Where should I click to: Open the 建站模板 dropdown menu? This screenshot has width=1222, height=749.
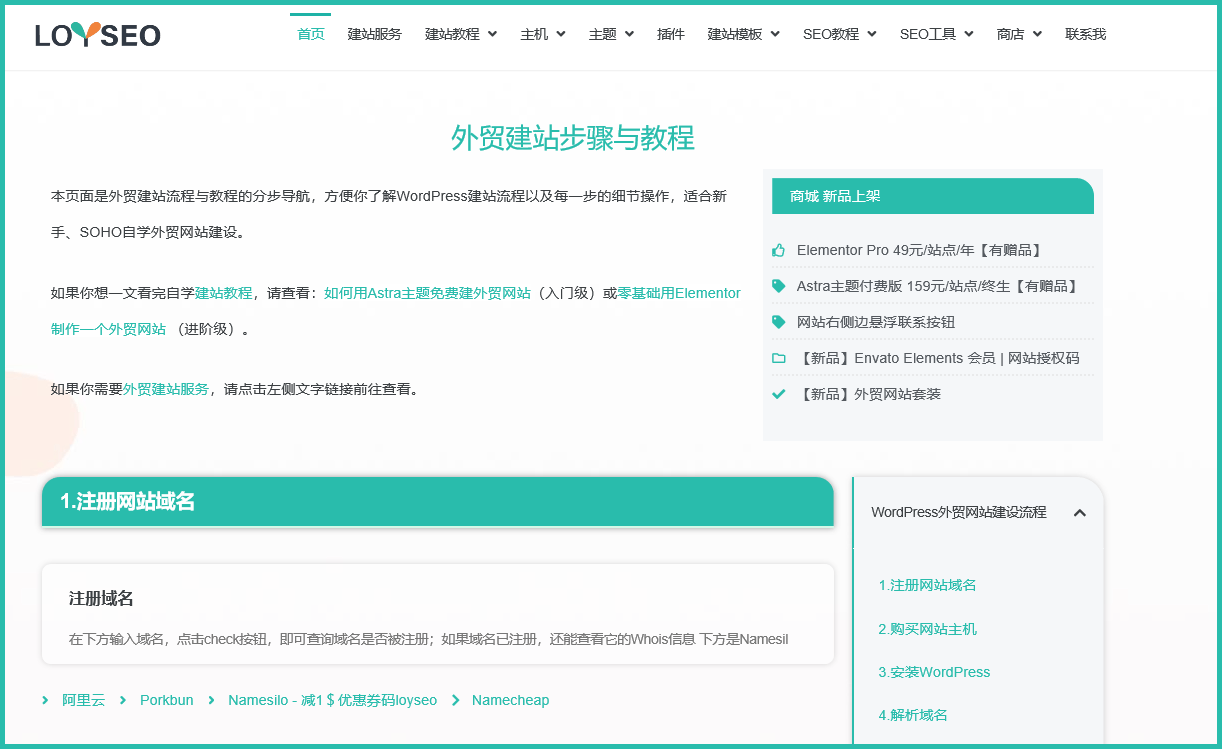coord(743,34)
